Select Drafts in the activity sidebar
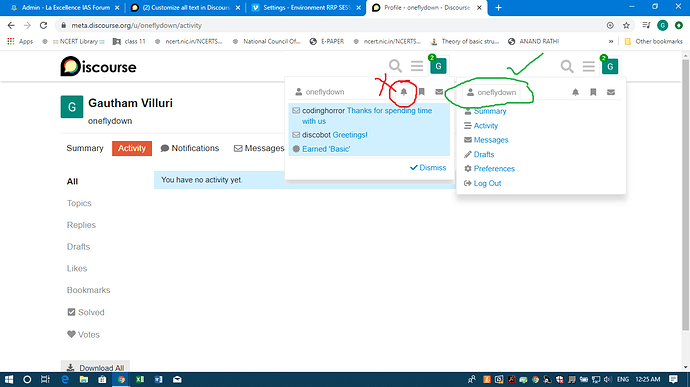 (x=78, y=247)
